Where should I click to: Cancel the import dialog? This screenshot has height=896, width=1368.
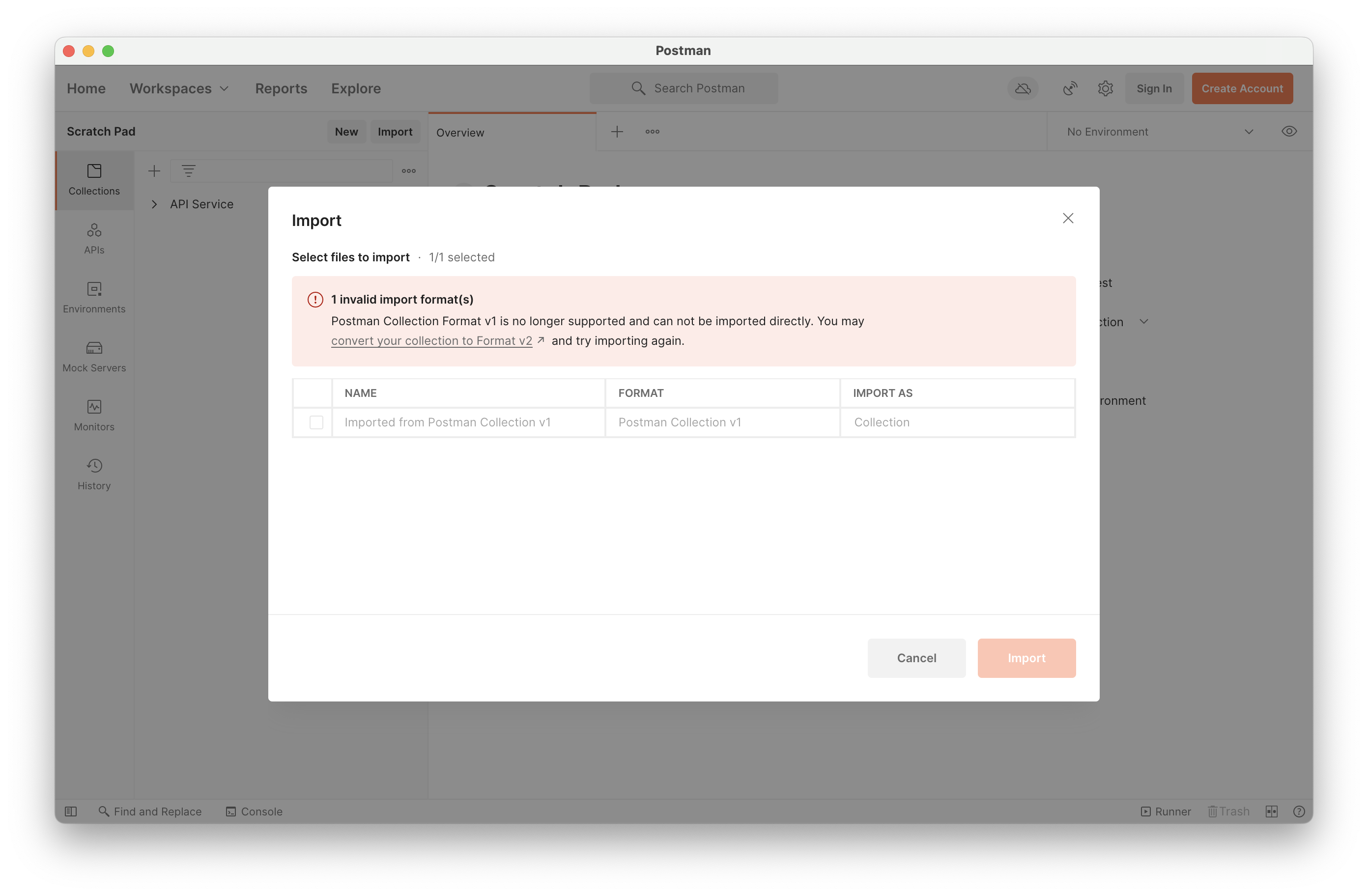point(916,658)
